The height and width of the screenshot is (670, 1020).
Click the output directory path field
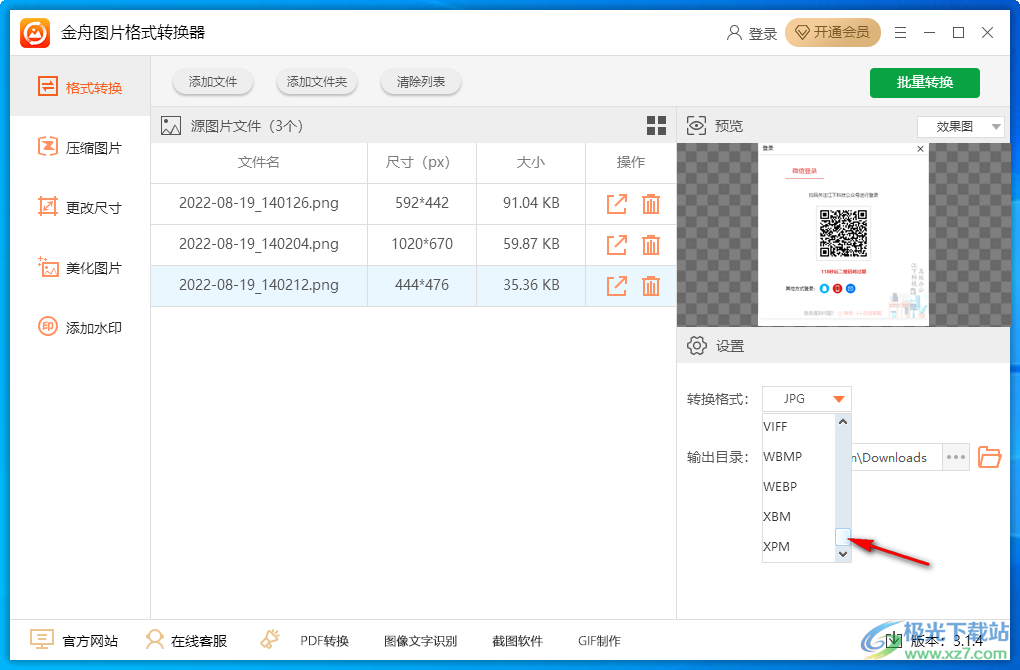tap(895, 457)
